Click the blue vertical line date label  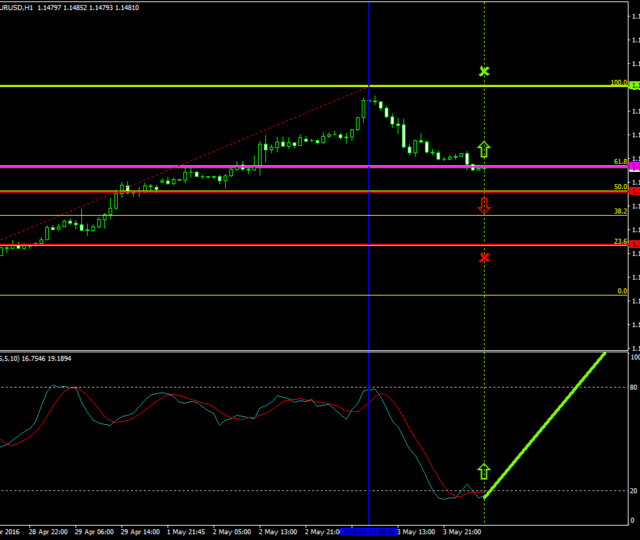[368, 532]
